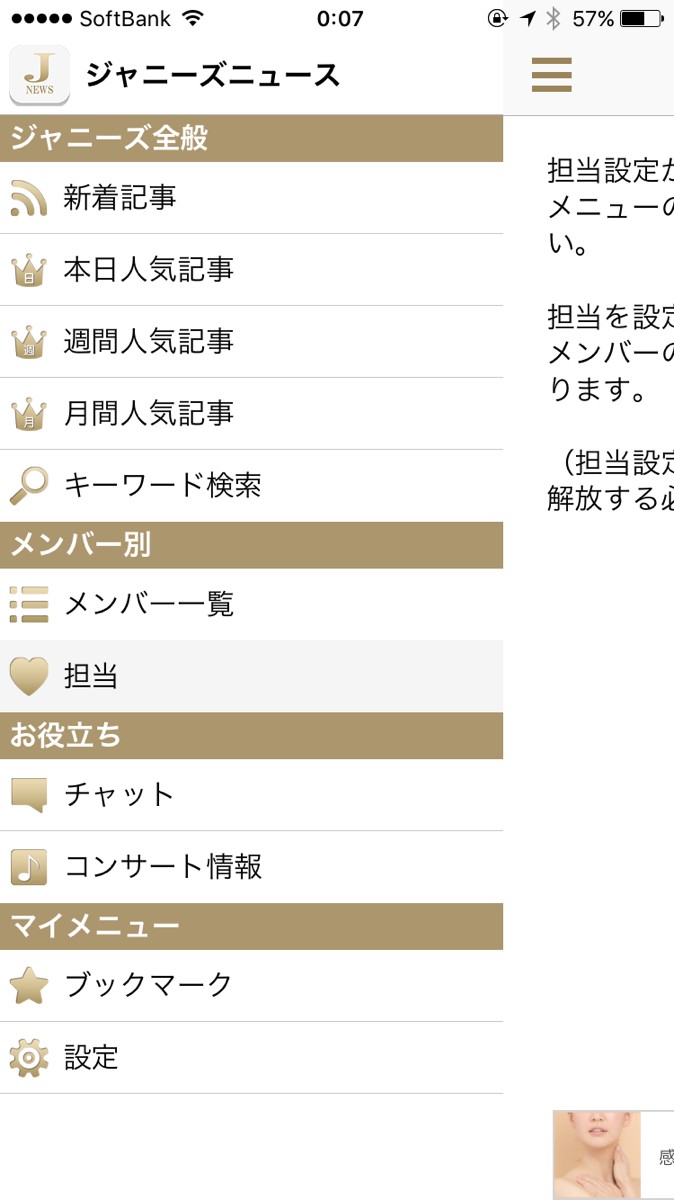
Task: Tap the chat speech bubble icon
Action: tap(29, 795)
